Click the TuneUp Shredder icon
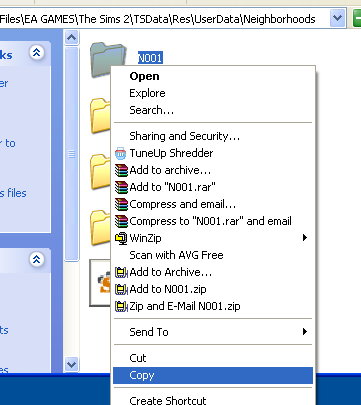The image size is (361, 405). coord(121,154)
